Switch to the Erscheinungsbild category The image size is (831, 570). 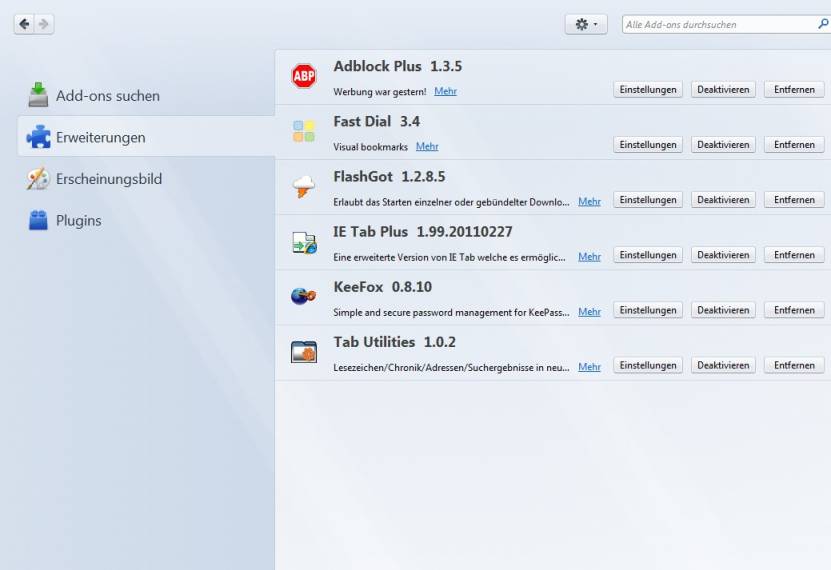pos(146,179)
